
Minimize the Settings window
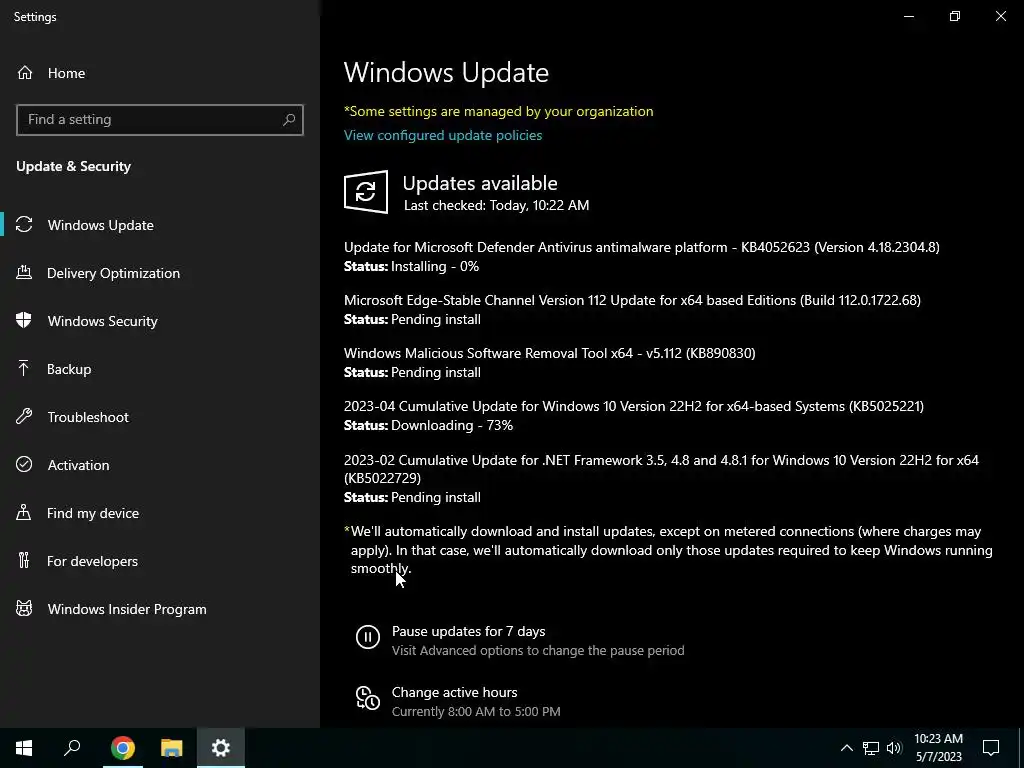(x=908, y=16)
